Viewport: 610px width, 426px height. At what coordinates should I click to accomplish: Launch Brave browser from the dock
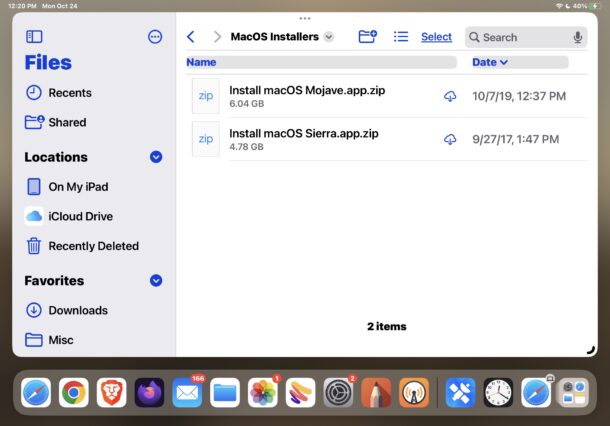(x=111, y=393)
